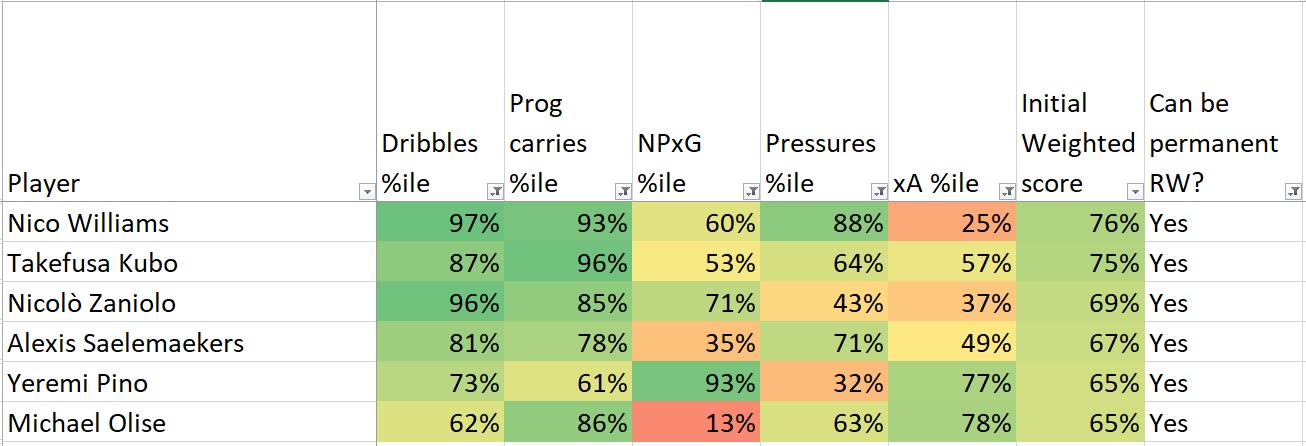Viewport: 1306px width, 446px height.
Task: Select the Michael Olise cell
Action: (189, 422)
